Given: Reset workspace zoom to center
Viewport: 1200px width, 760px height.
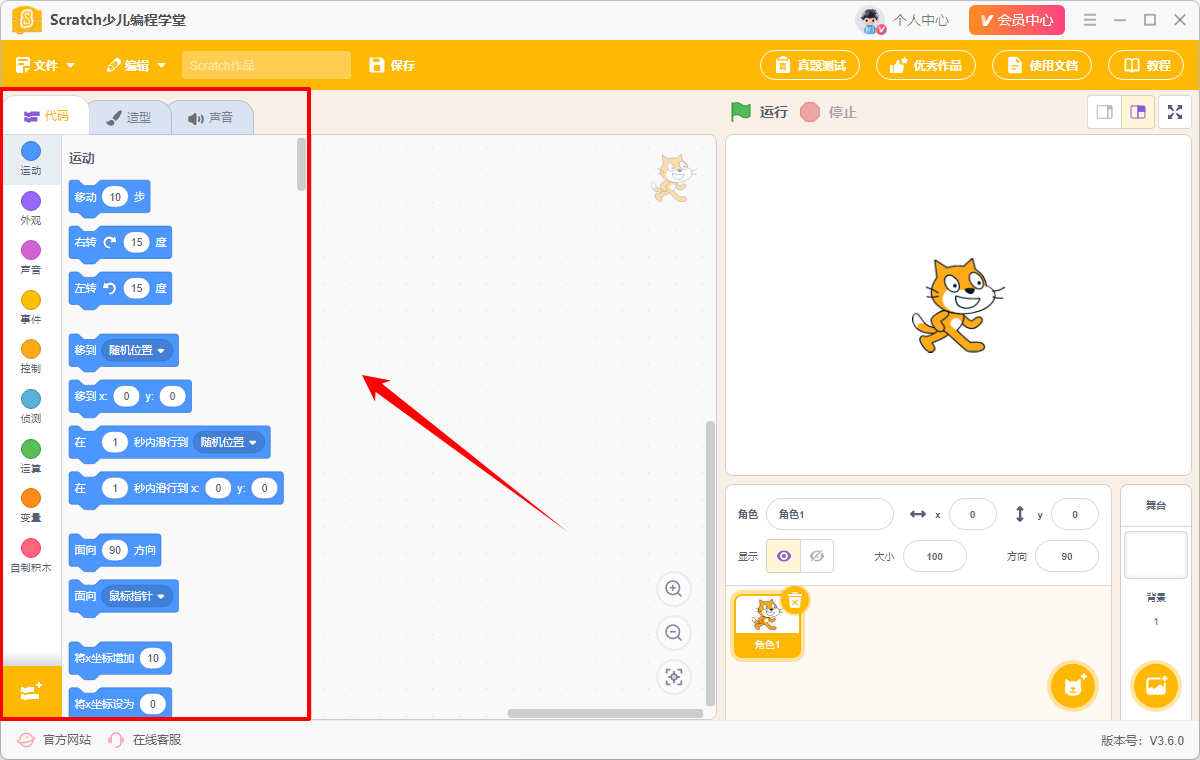Looking at the screenshot, I should 674,677.
